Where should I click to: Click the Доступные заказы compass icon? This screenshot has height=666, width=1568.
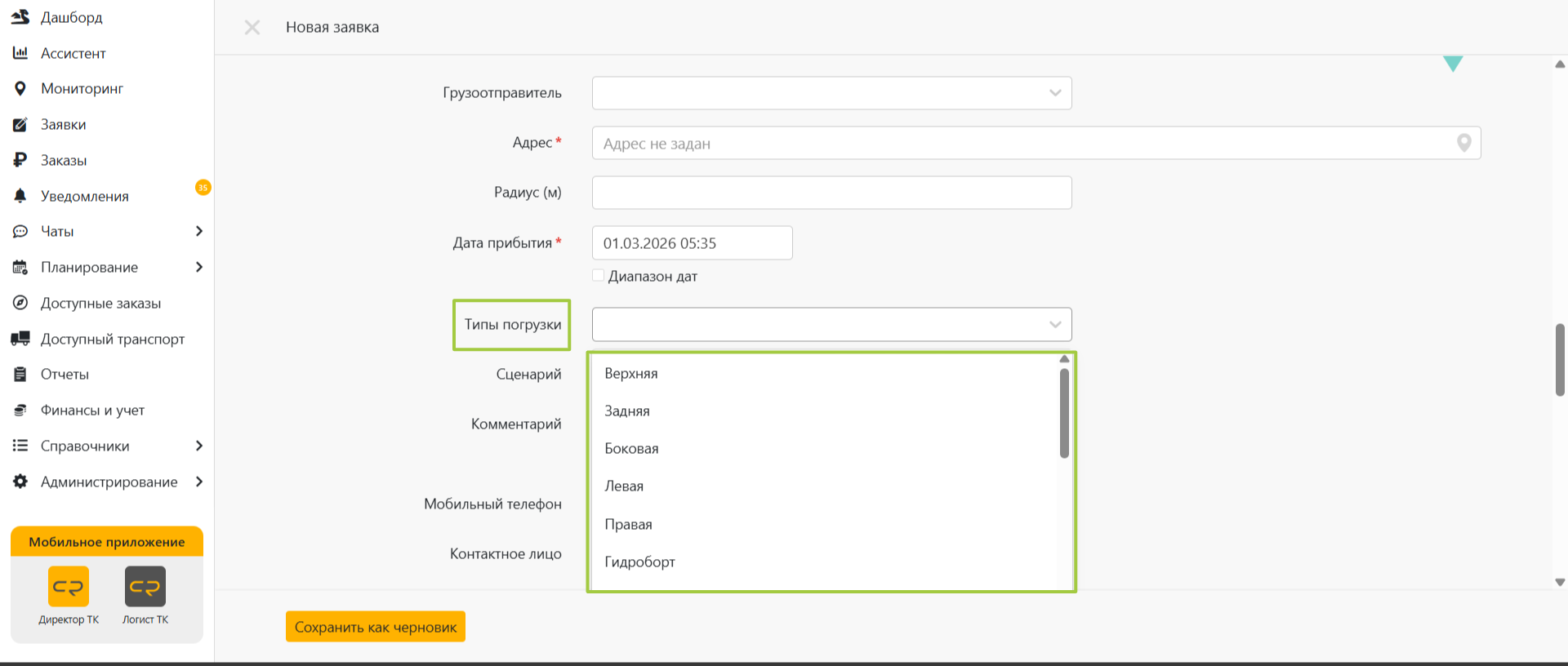coord(20,303)
